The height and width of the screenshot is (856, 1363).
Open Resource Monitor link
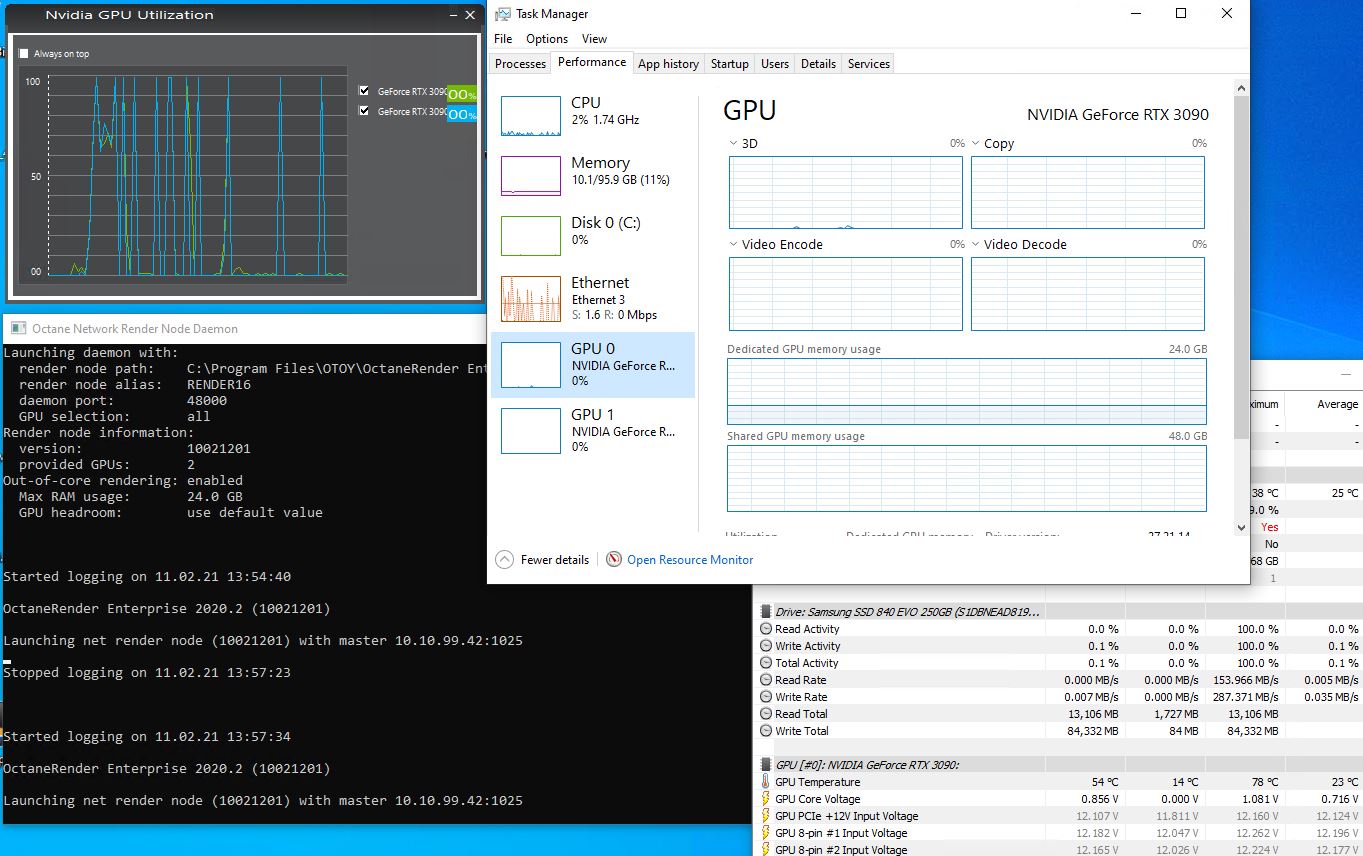[x=690, y=560]
